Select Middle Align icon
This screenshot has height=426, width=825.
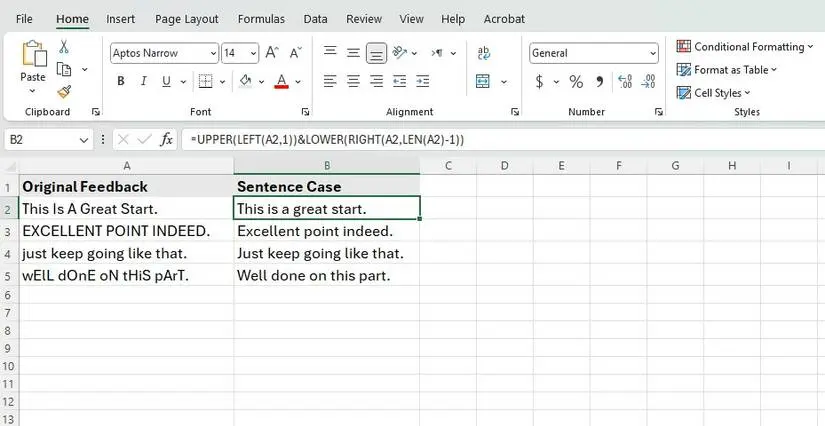pos(353,53)
